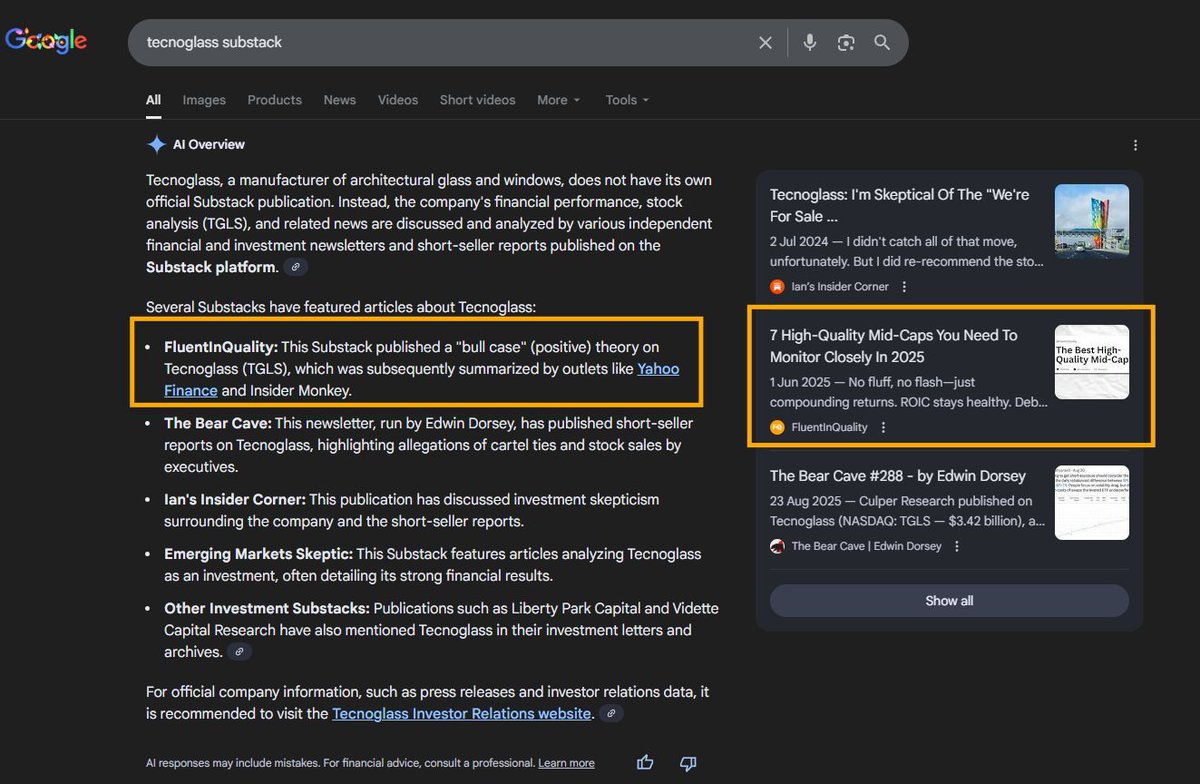Screen dimensions: 1200x784
Task: Switch to the Products tab
Action: (274, 100)
